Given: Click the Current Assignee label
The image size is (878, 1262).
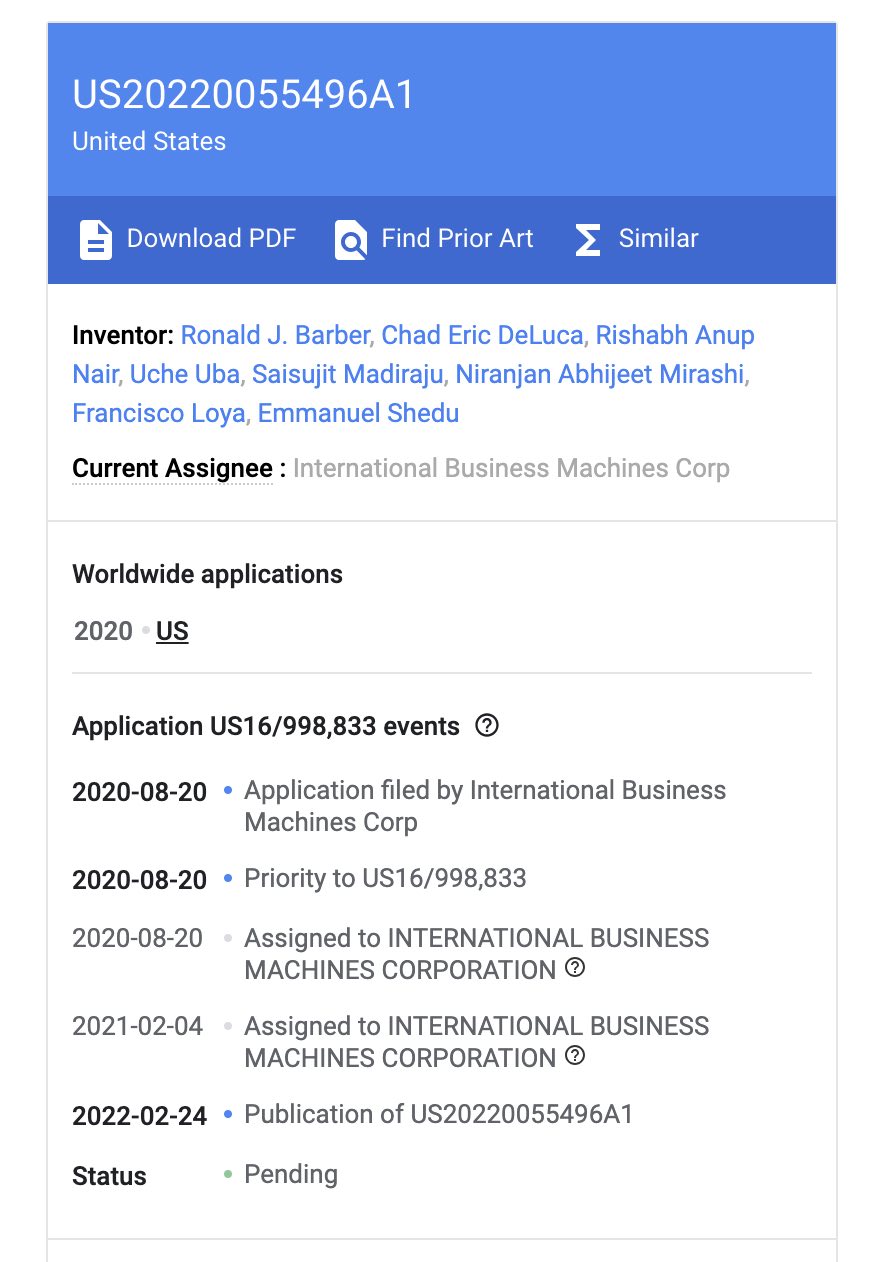Looking at the screenshot, I should point(172,468).
